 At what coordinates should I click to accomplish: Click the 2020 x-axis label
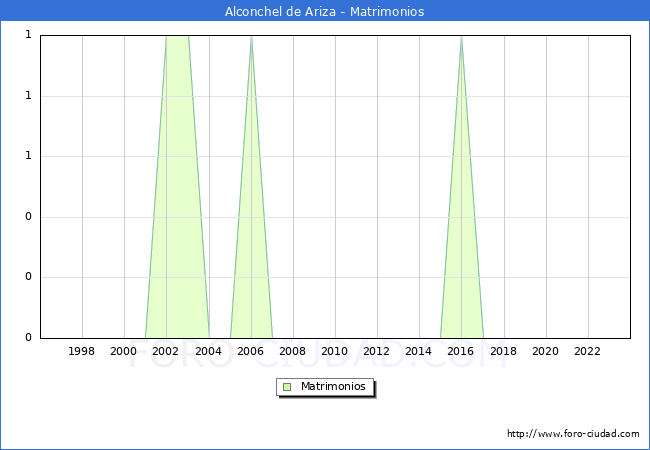[x=546, y=351]
